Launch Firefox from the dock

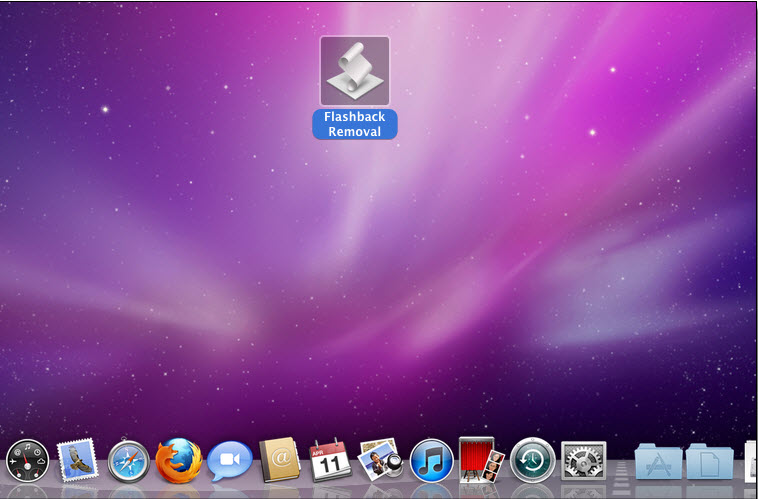pyautogui.click(x=179, y=460)
